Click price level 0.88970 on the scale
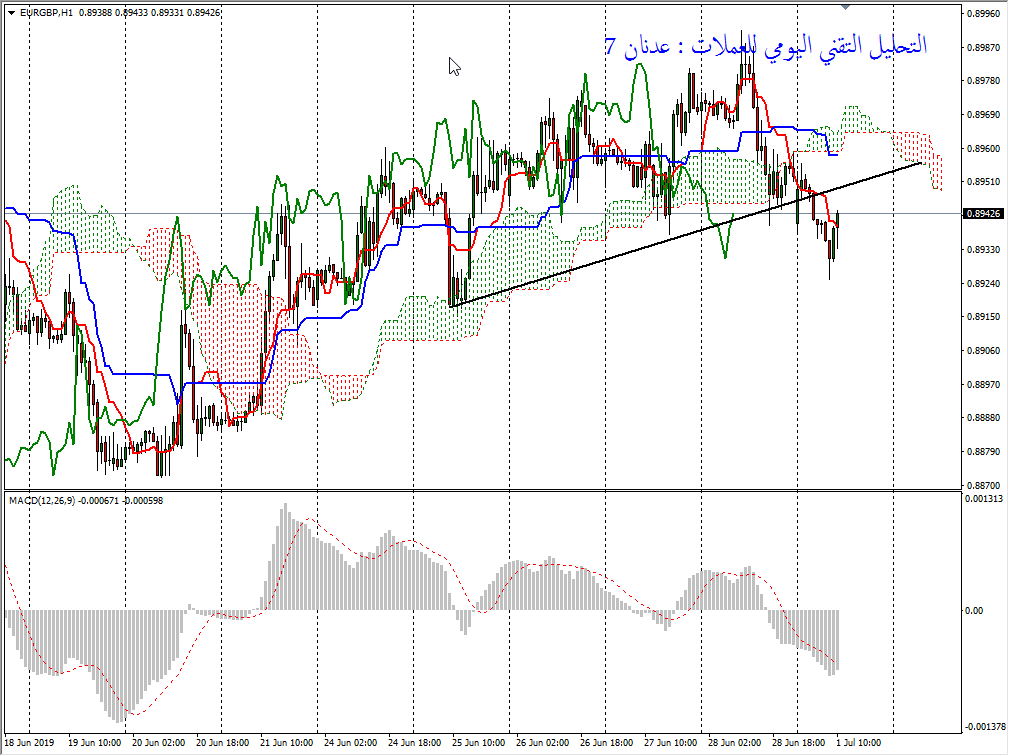 pos(984,384)
